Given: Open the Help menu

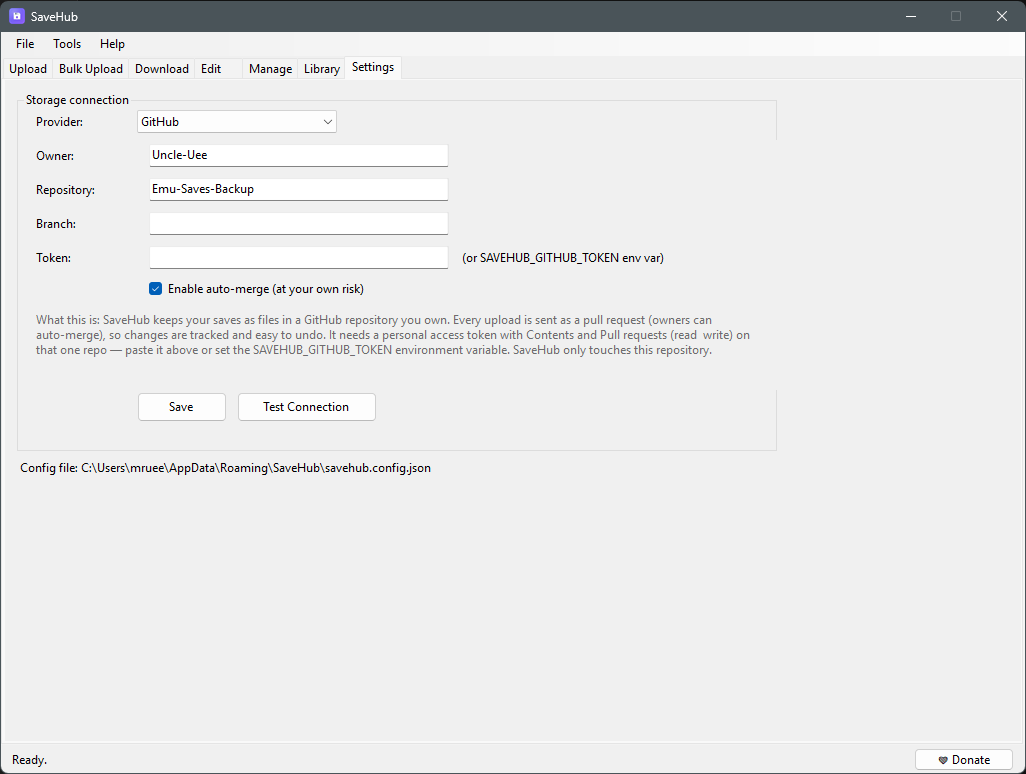Looking at the screenshot, I should coord(112,44).
